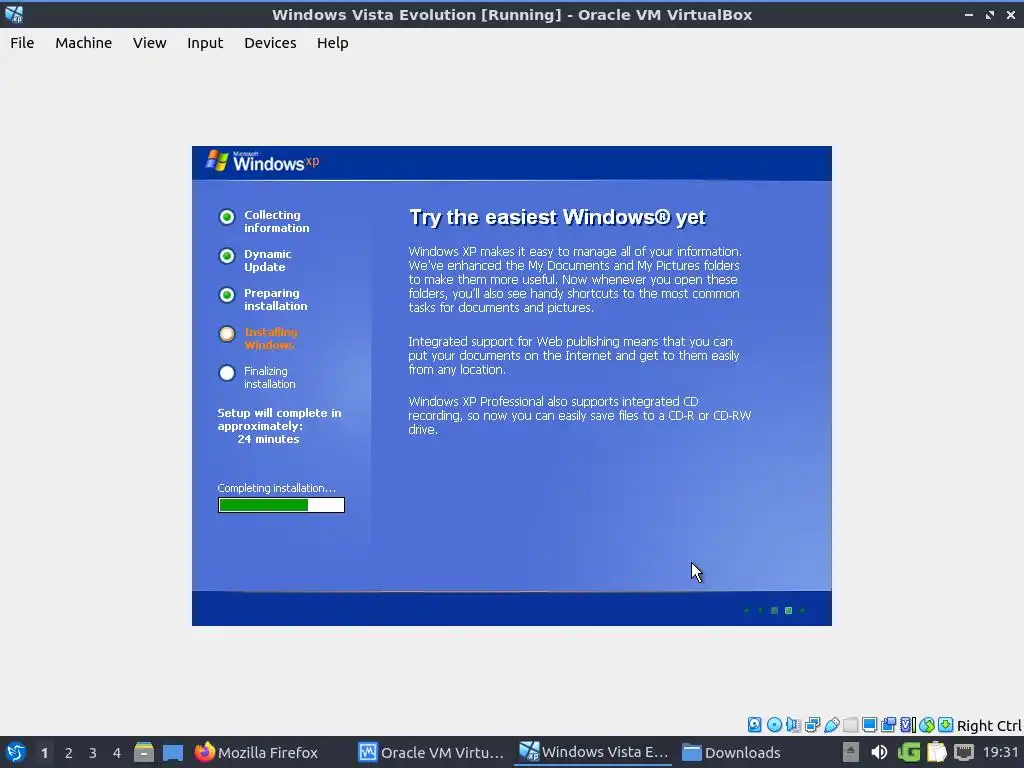This screenshot has height=768, width=1024.
Task: Click the hard disk activity status icon
Action: coord(754,724)
